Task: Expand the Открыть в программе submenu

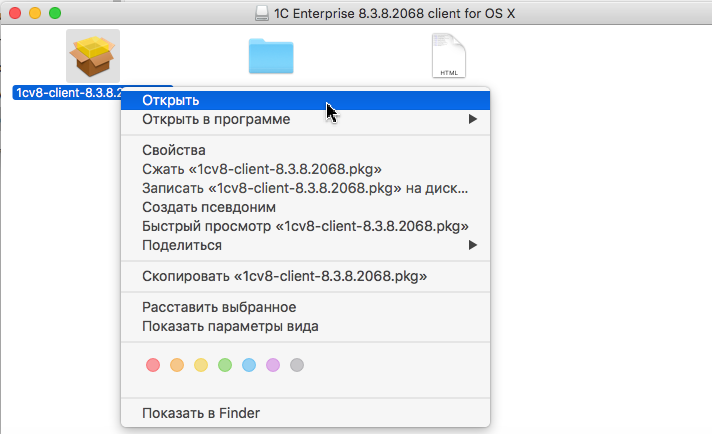Action: coord(216,120)
